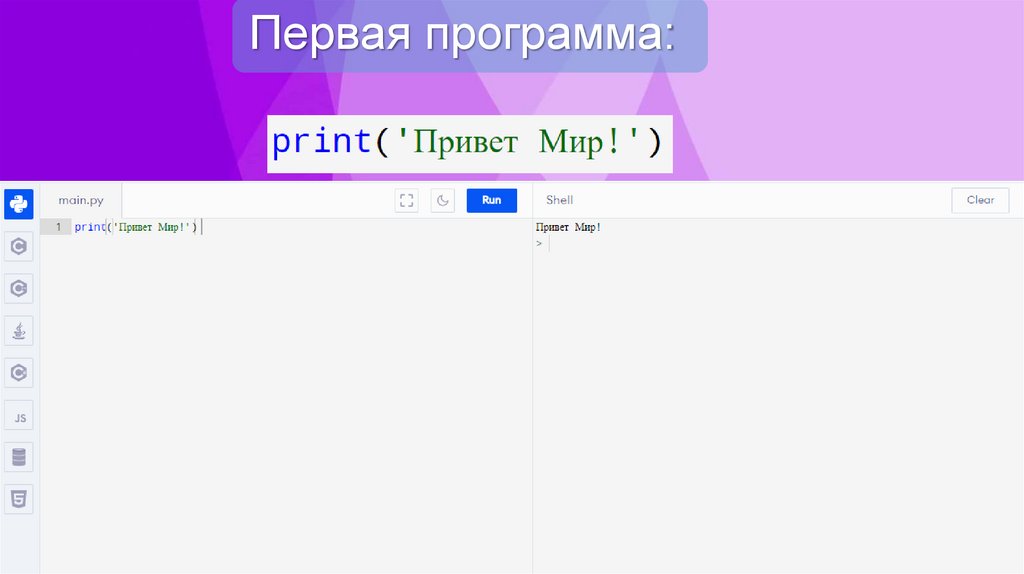1024x574 pixels.
Task: Click the 'Первая программа:' slide title
Action: 462,33
